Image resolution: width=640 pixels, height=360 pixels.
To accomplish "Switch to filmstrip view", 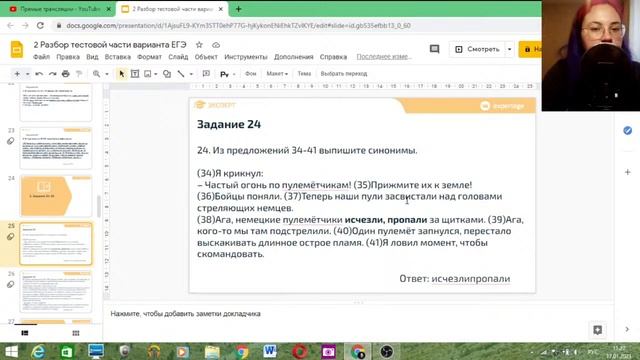I will click(x=25, y=333).
